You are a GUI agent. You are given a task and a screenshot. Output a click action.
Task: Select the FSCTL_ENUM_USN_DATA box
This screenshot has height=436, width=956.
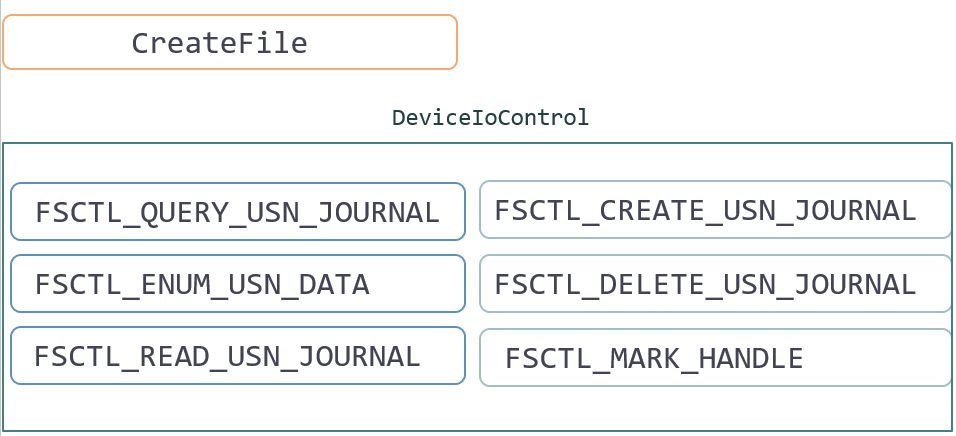point(238,284)
